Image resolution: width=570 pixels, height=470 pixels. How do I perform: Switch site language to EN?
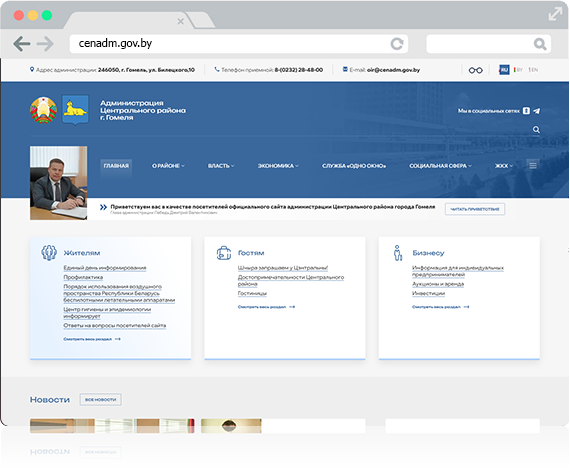tap(533, 70)
